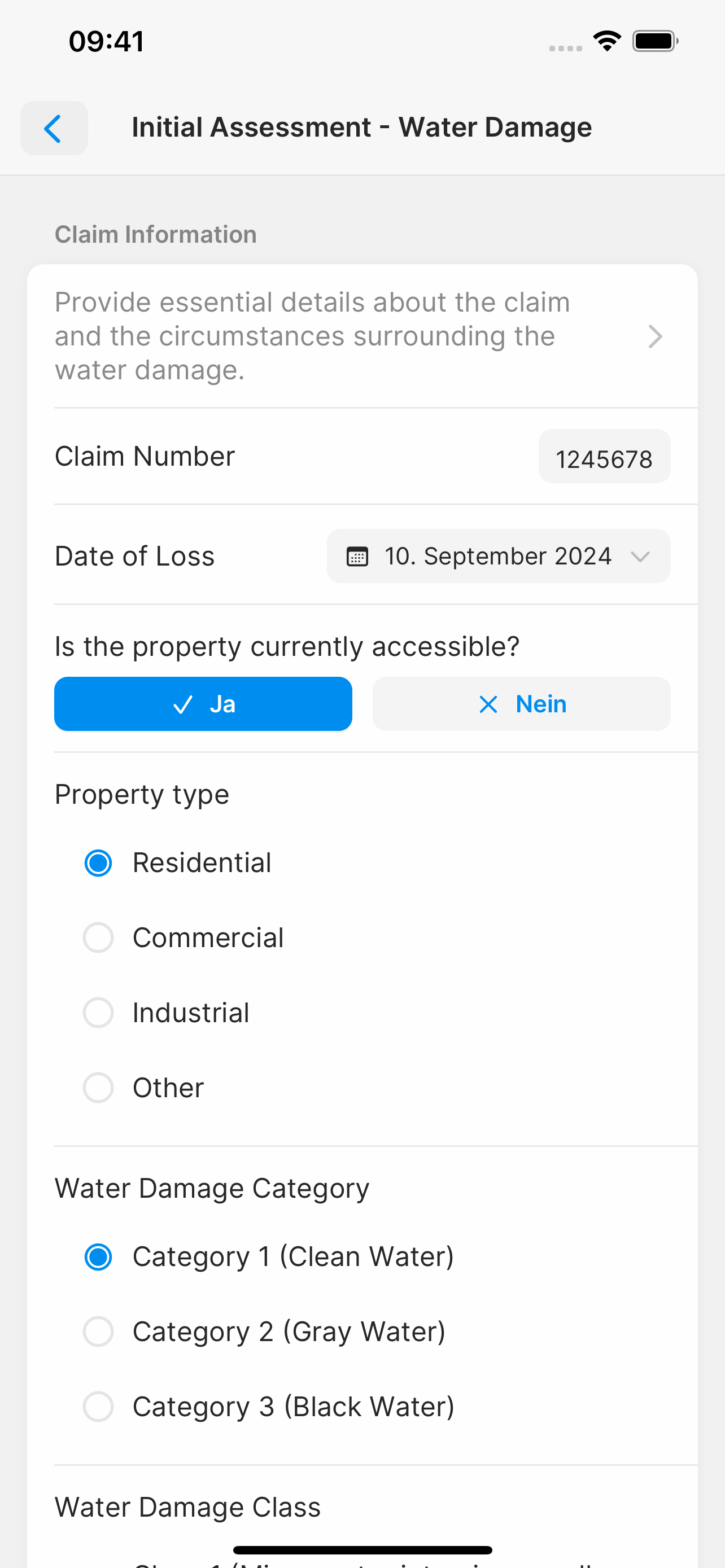Open the claim description text row
Viewport: 725px width, 1568px height.
pyautogui.click(x=362, y=336)
